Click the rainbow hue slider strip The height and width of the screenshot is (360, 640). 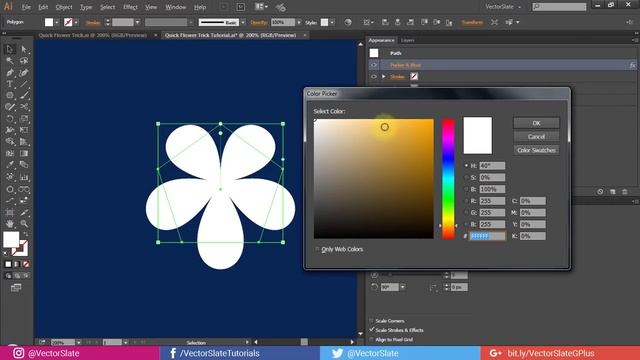tap(448, 179)
